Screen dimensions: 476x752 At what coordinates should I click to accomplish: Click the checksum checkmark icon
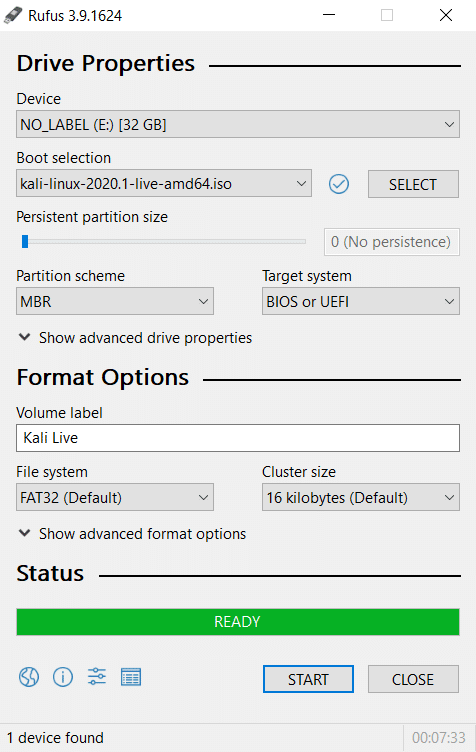click(x=339, y=184)
